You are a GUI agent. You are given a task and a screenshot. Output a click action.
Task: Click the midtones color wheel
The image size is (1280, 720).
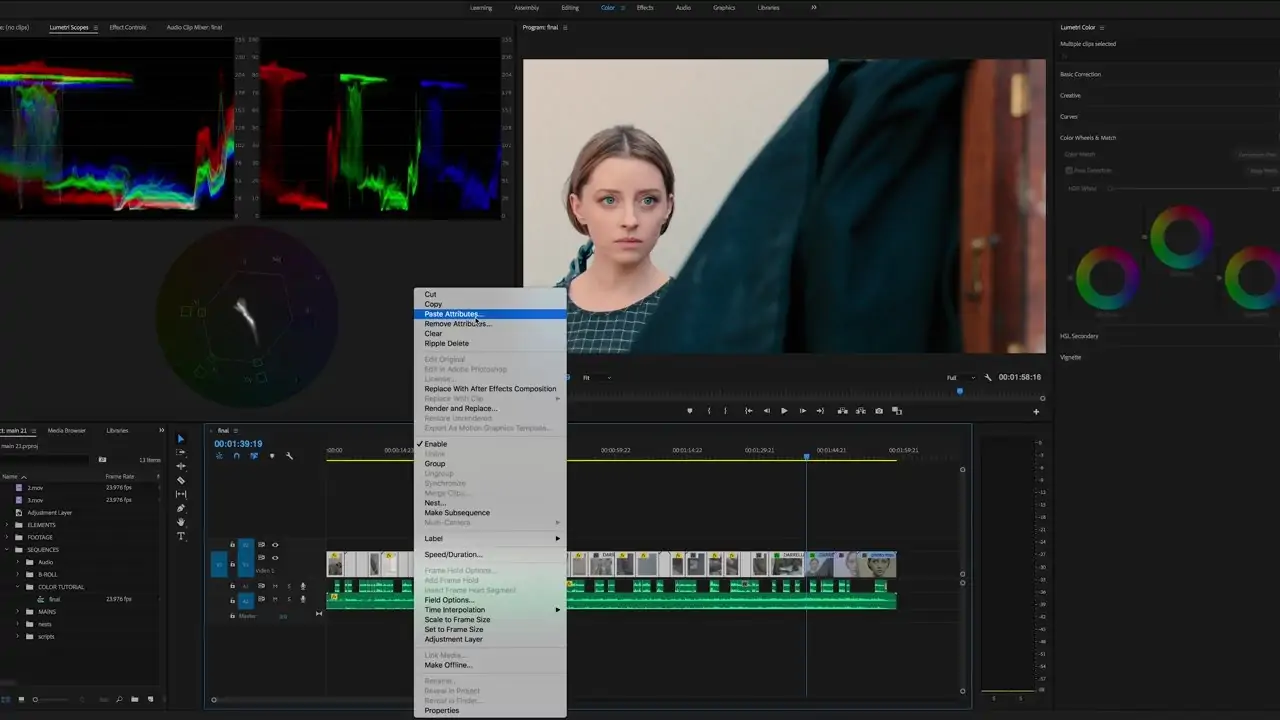(1181, 237)
